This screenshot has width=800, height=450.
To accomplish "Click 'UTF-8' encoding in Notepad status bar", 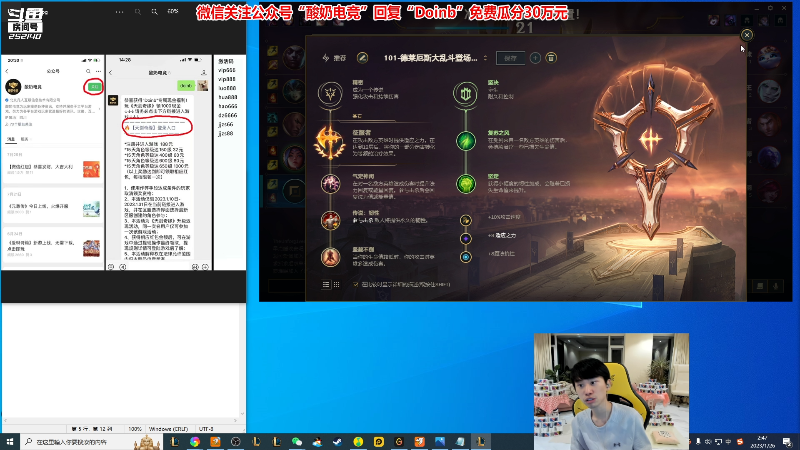I will 206,429.
